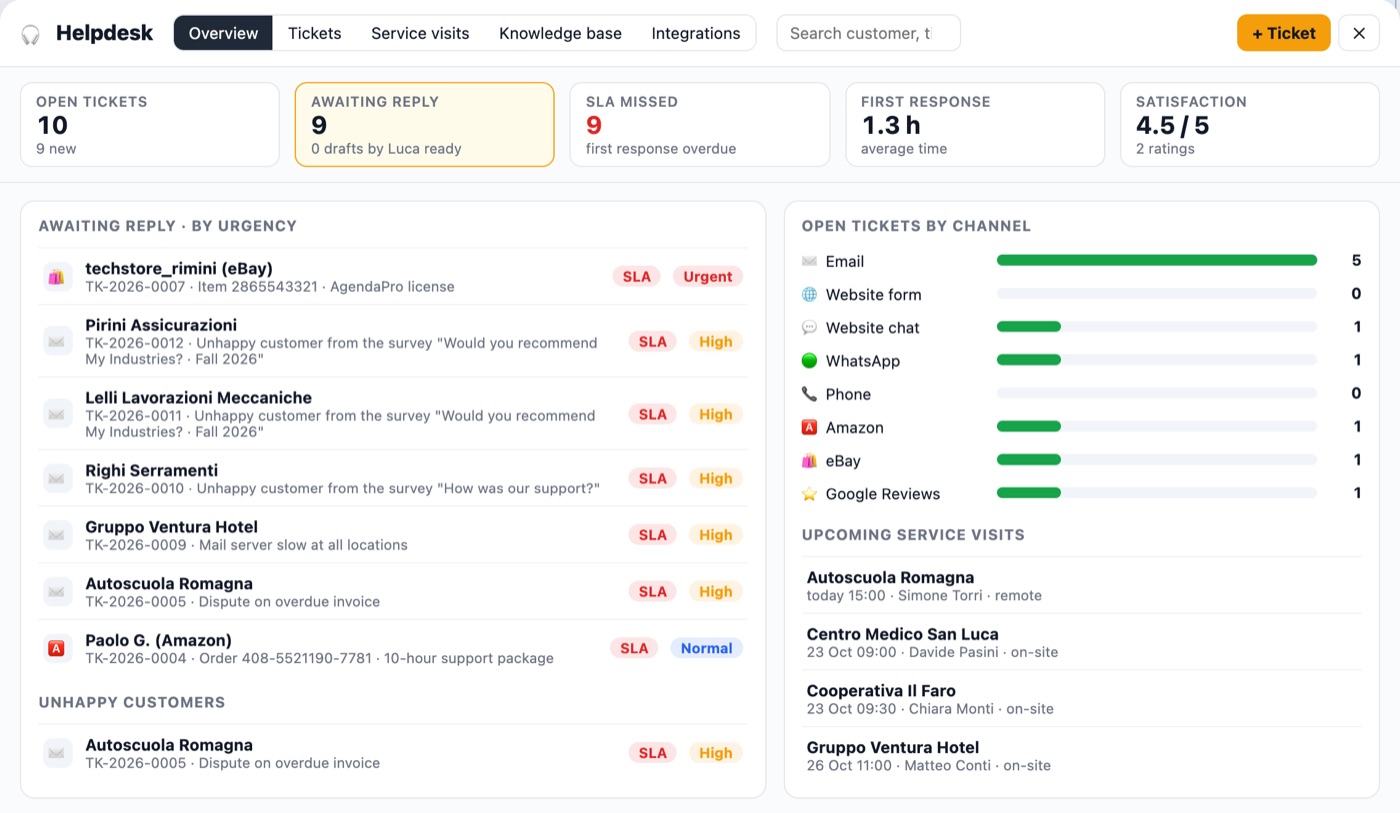Click the mail icon in Unhappy Customers row

[x=57, y=753]
